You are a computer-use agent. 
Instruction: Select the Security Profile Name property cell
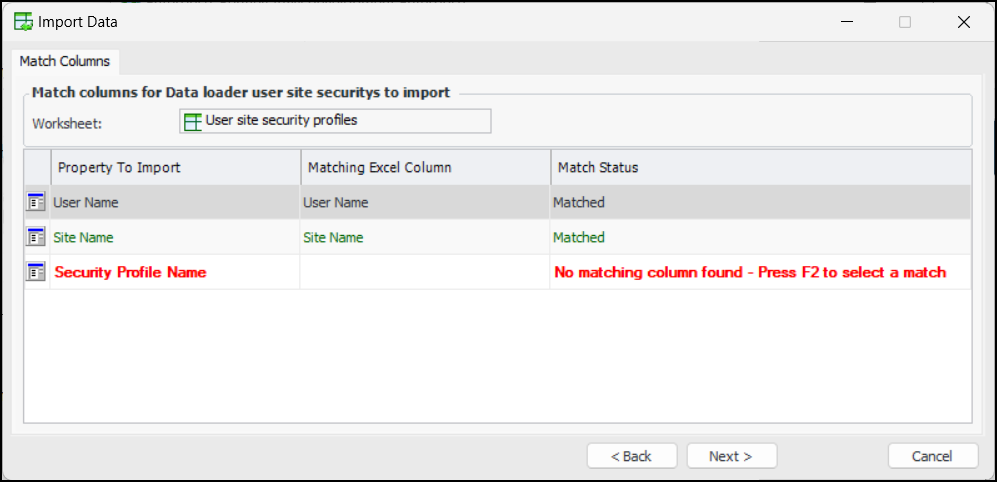tap(131, 272)
